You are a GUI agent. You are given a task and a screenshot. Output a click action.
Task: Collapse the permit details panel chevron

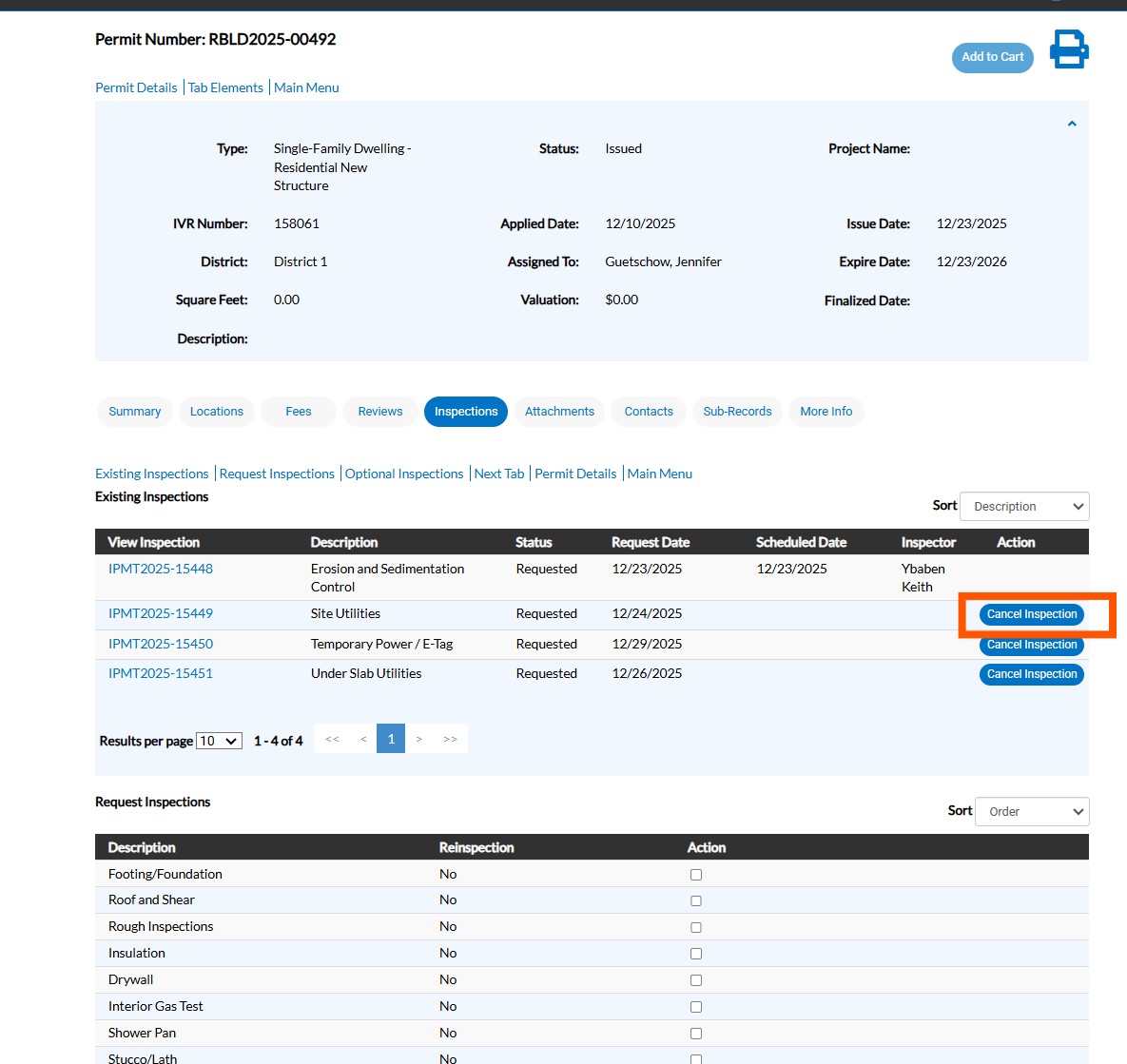tap(1072, 124)
